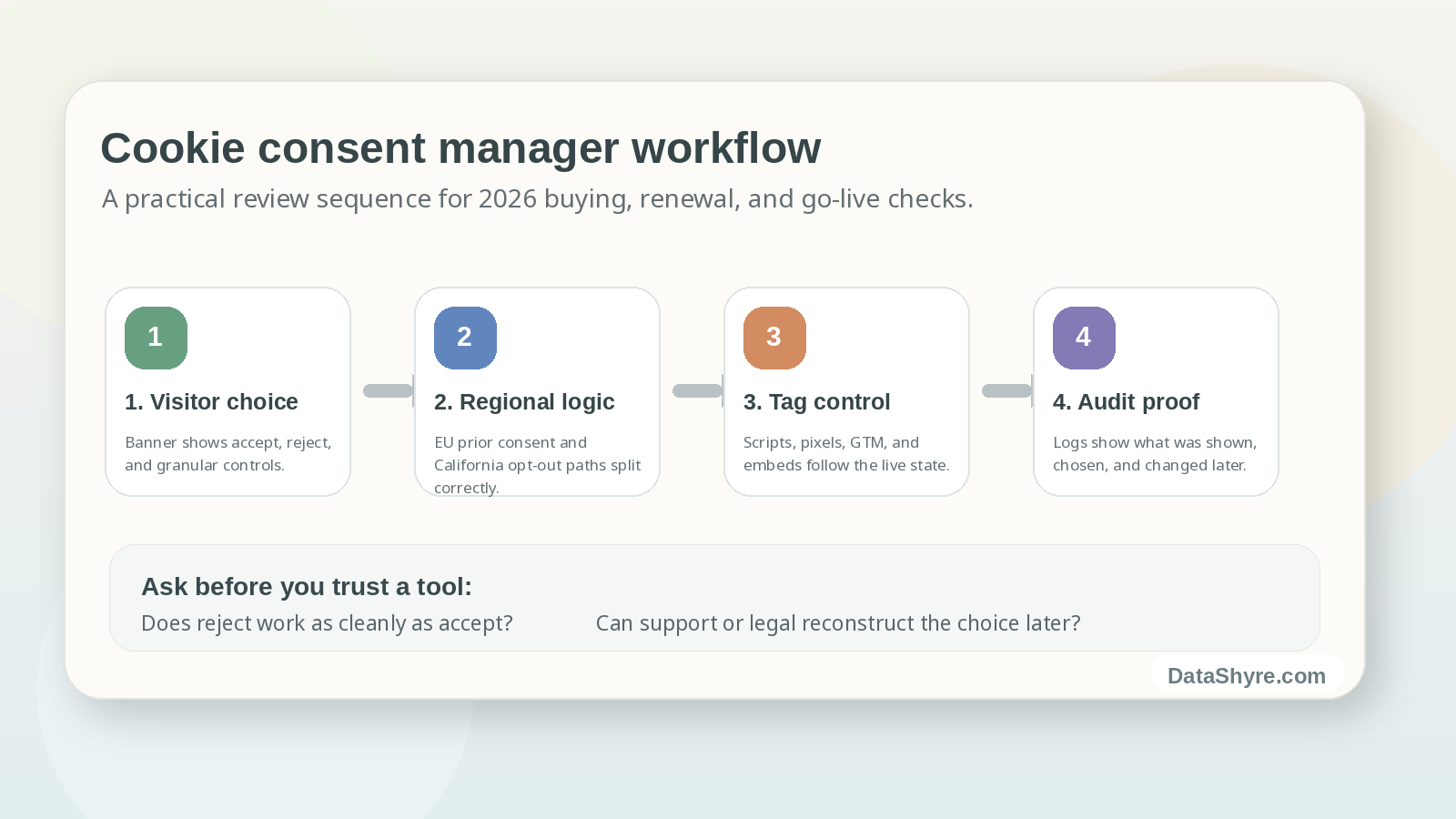Select the '2. Regional logic' heading
The image size is (1456, 819).
pyautogui.click(x=524, y=401)
